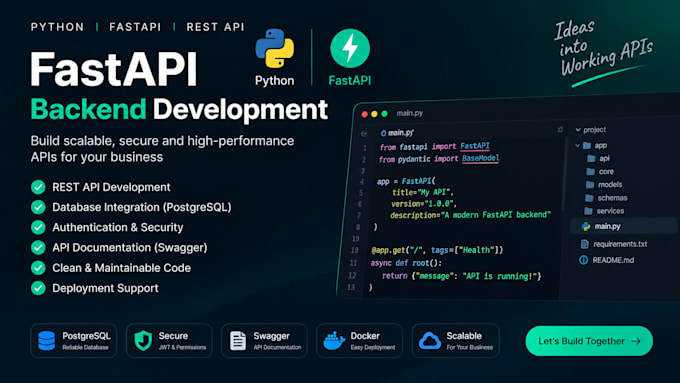Click the return message code line
The width and height of the screenshot is (680, 383).
pos(461,276)
